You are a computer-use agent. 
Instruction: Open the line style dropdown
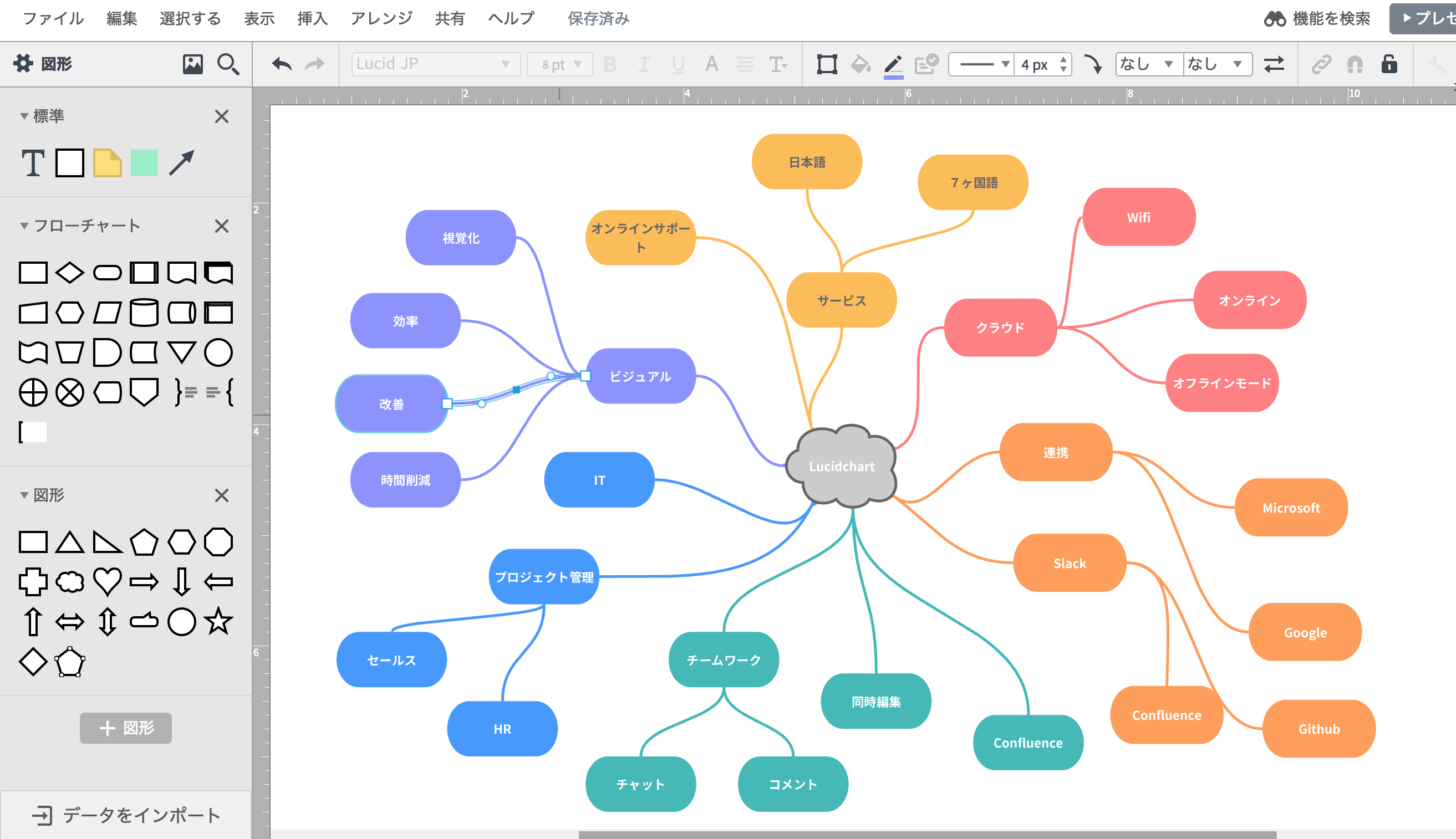(981, 64)
